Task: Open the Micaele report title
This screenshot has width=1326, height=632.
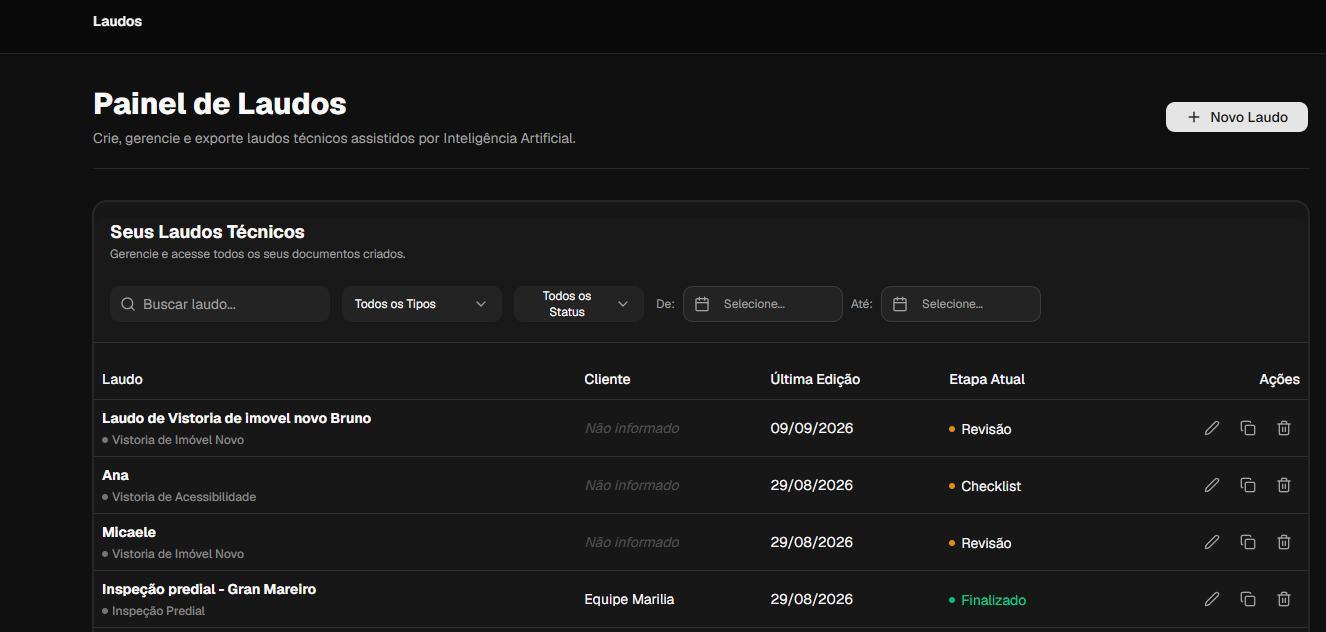Action: point(129,532)
